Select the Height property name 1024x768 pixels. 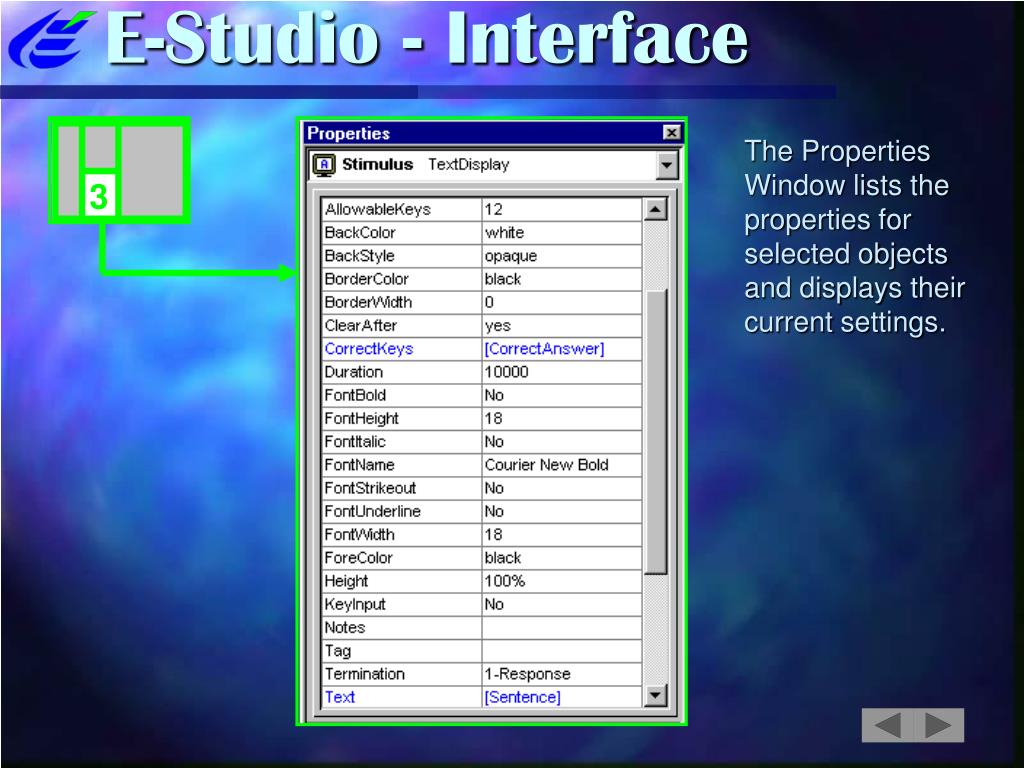pyautogui.click(x=402, y=581)
